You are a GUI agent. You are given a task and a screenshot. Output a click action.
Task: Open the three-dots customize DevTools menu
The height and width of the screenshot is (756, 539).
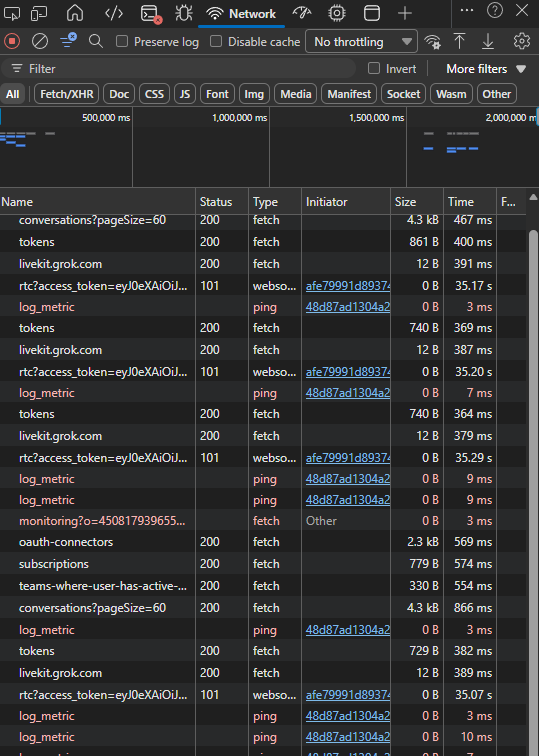coord(467,11)
